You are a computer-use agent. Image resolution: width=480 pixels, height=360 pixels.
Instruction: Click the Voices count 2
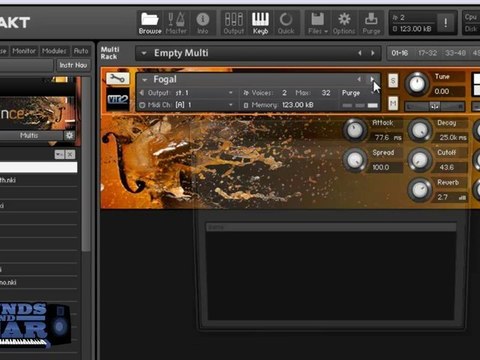click(x=284, y=93)
